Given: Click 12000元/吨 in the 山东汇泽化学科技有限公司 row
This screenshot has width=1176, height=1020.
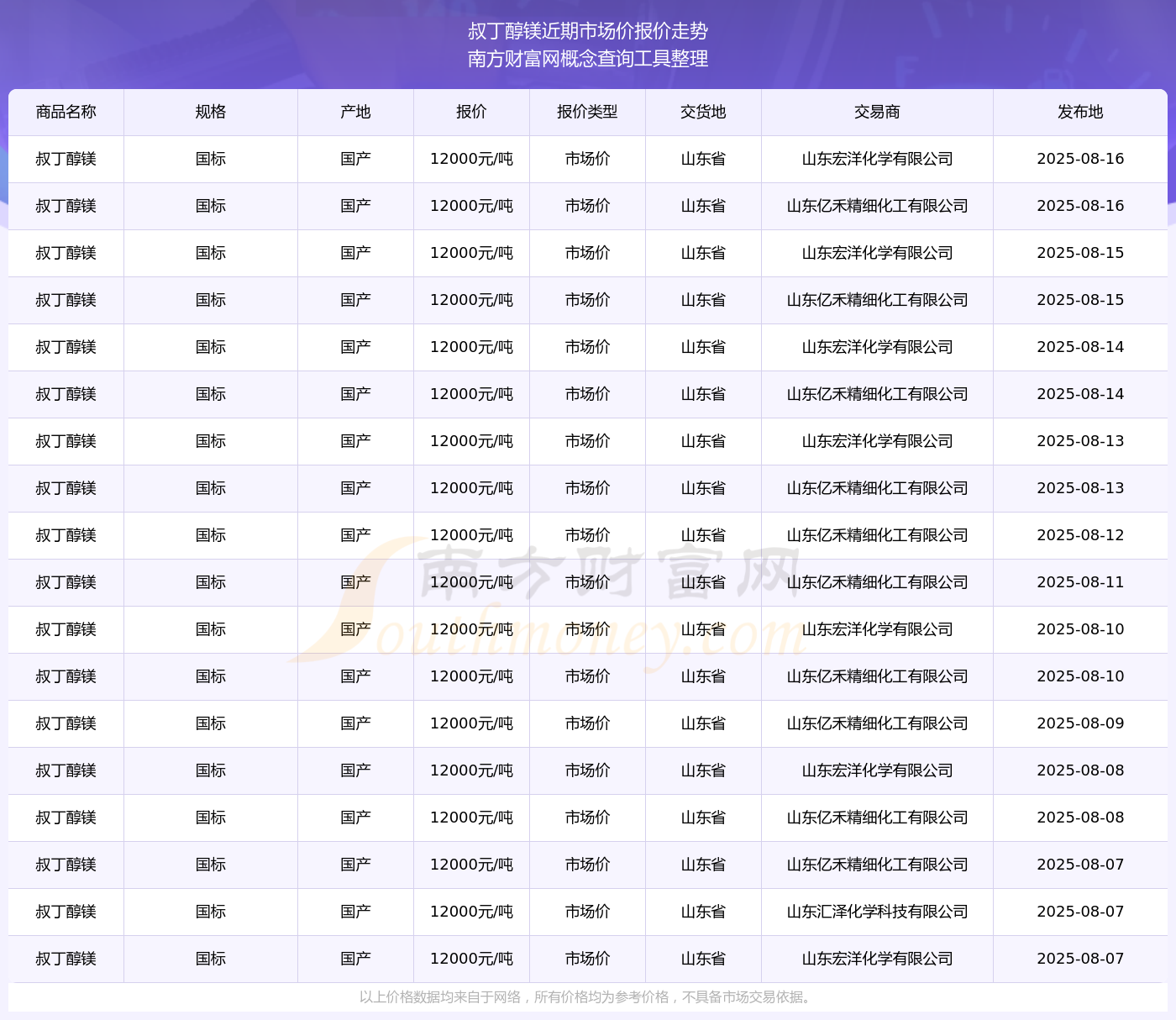Looking at the screenshot, I should click(471, 912).
